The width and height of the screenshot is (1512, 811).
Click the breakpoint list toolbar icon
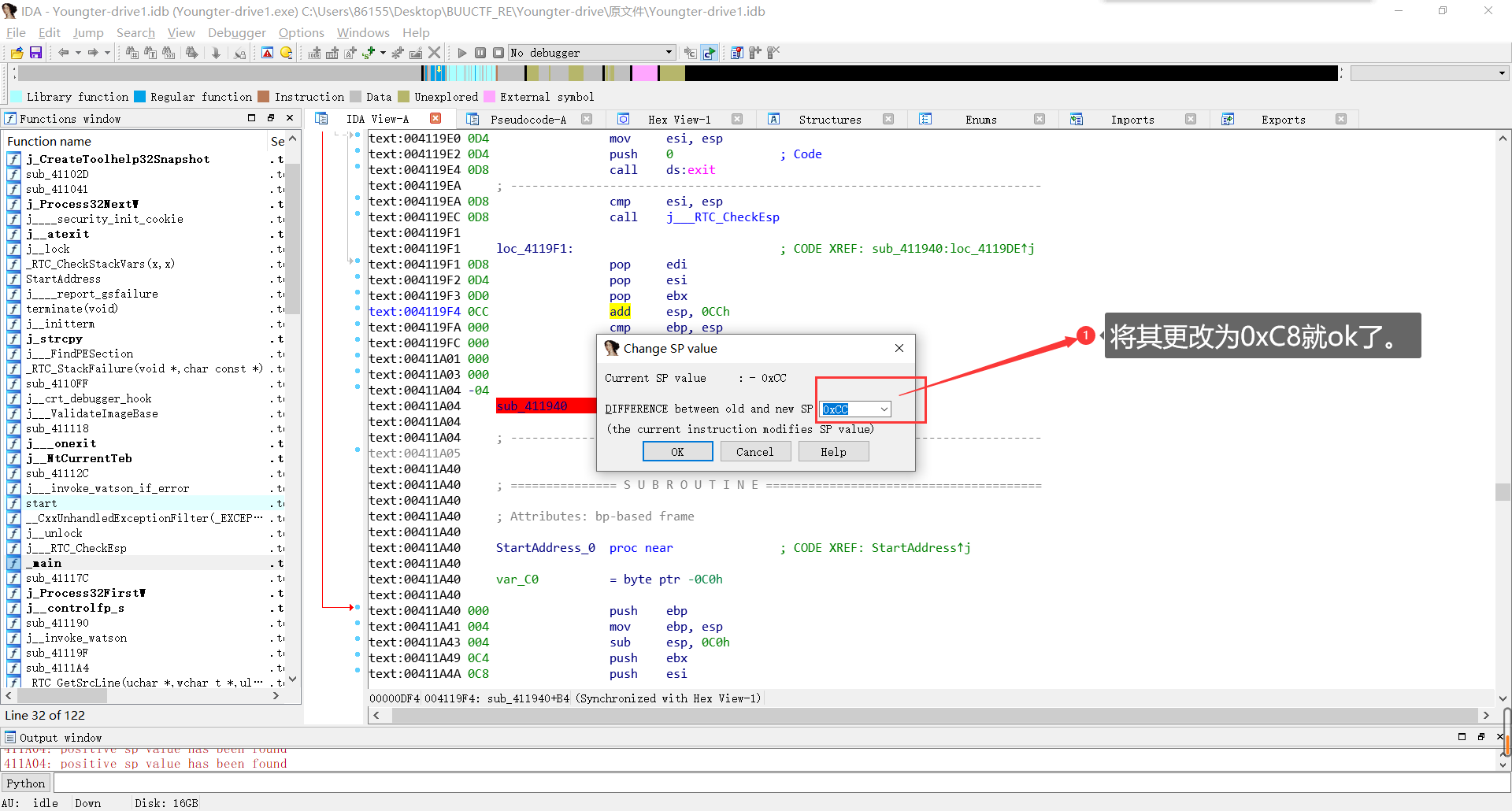(x=736, y=53)
